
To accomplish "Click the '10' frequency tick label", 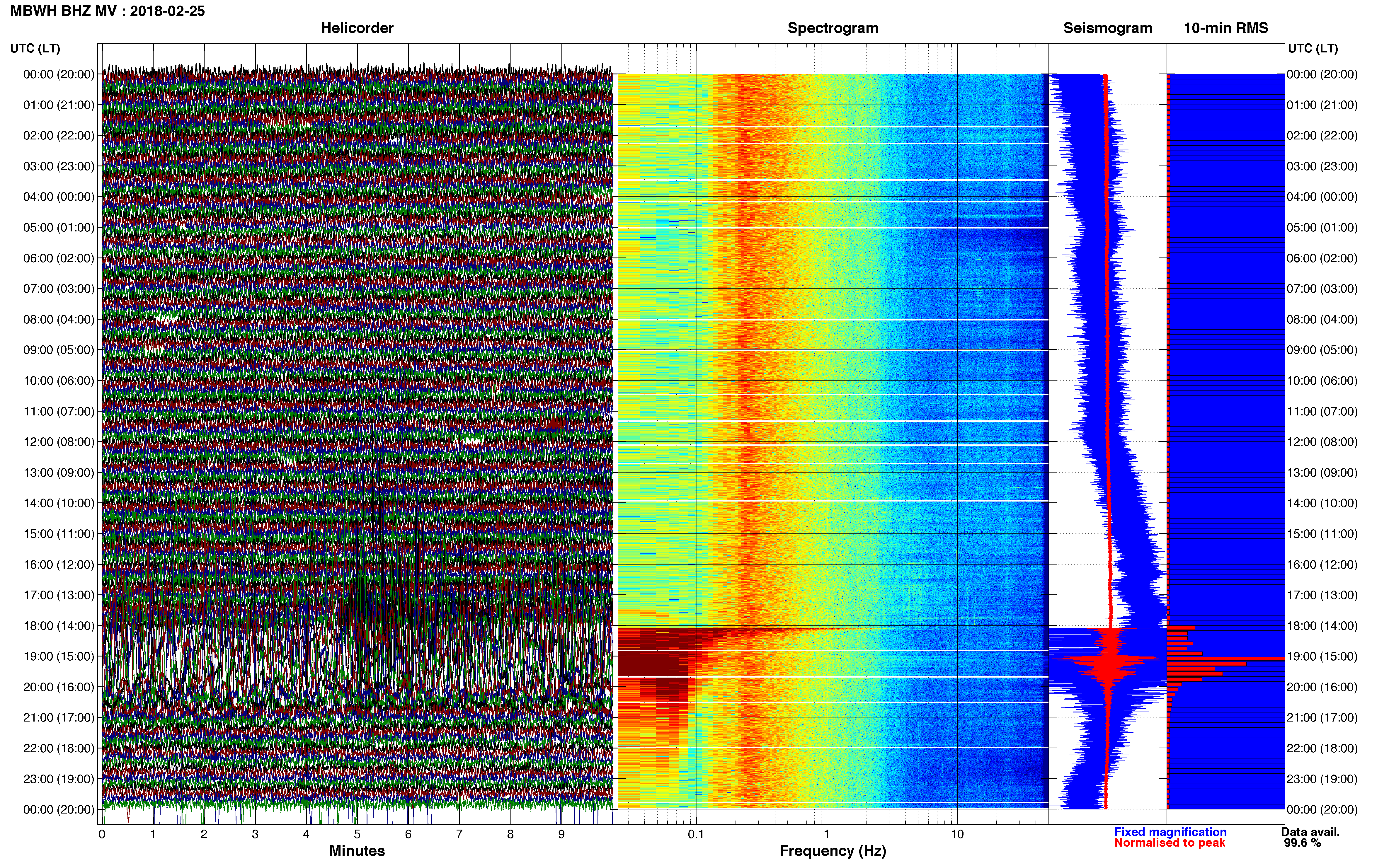I will click(957, 835).
